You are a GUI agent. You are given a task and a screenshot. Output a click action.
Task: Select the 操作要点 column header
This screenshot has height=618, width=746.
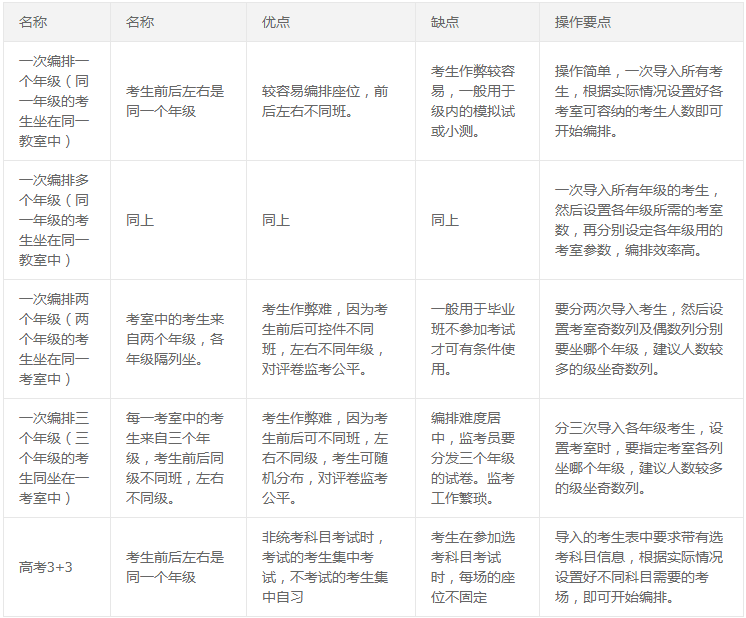tap(584, 21)
